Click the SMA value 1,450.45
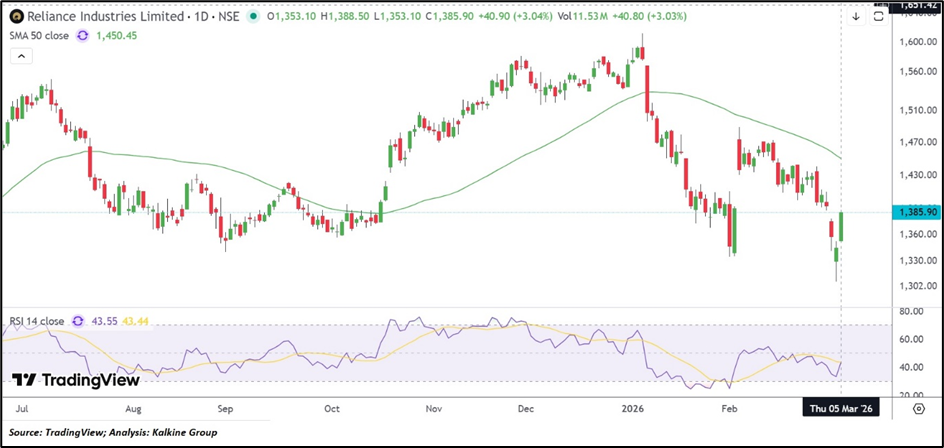Viewport: 944px width, 448px height. [x=118, y=35]
